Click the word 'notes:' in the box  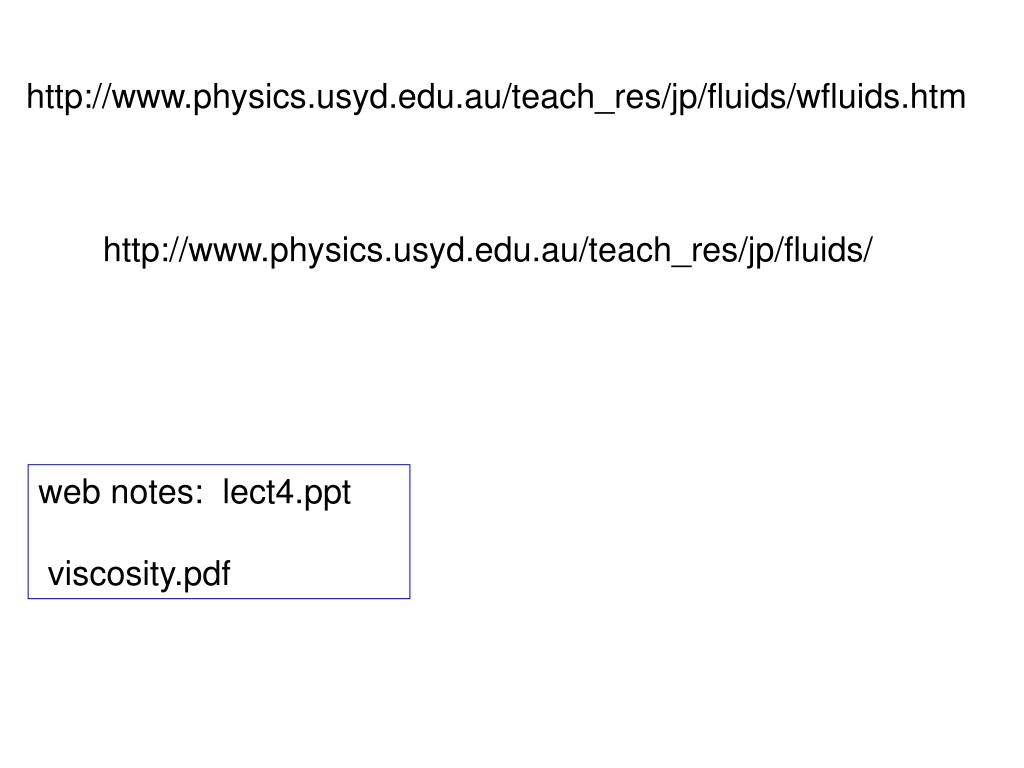157,492
